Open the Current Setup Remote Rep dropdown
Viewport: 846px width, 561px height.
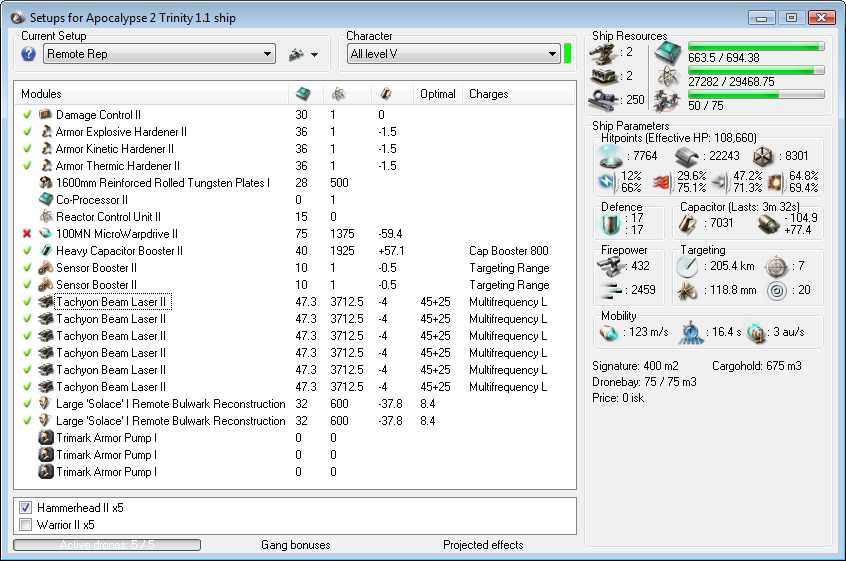(x=159, y=54)
